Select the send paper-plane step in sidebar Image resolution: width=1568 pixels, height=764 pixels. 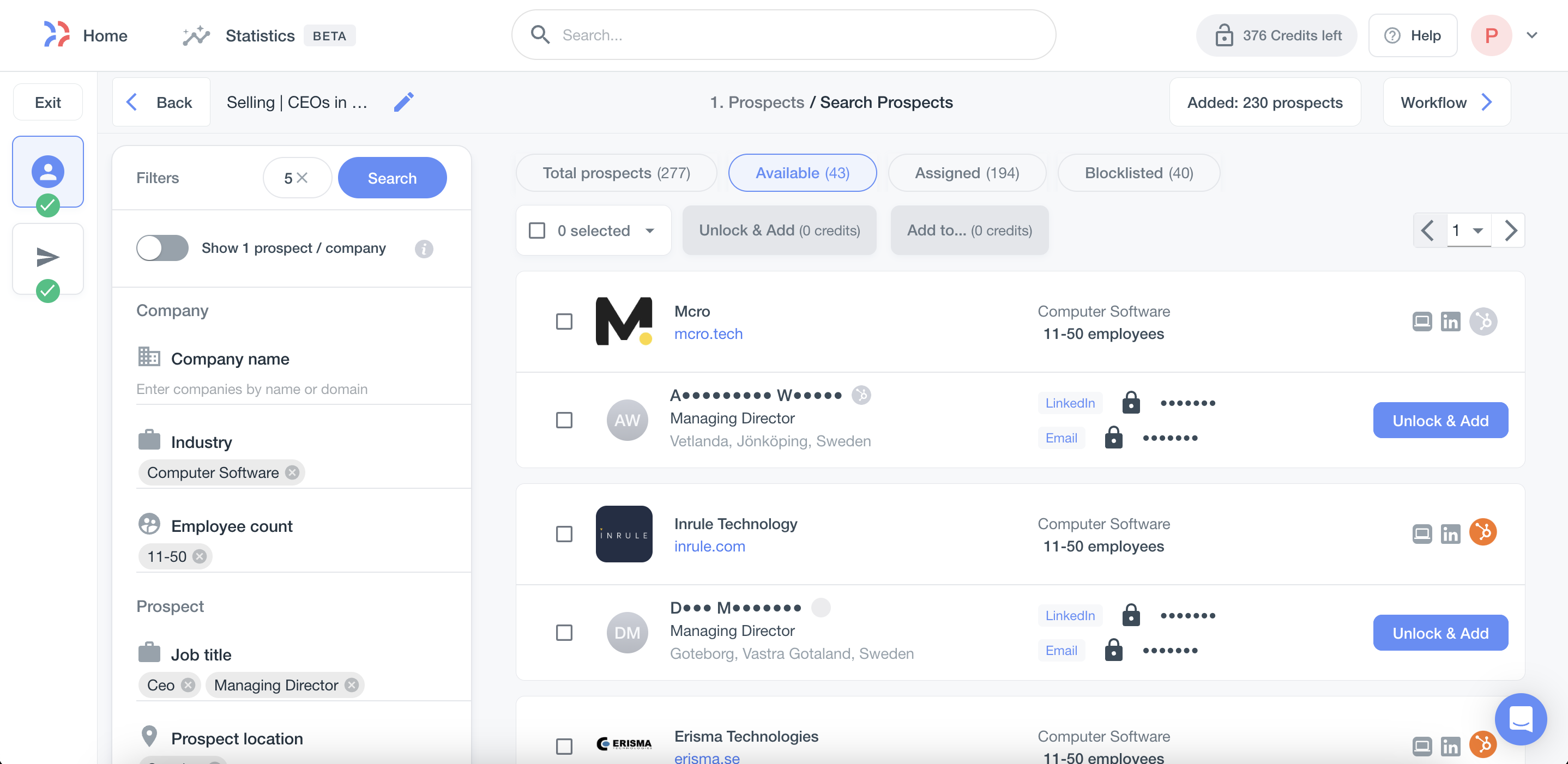tap(47, 257)
